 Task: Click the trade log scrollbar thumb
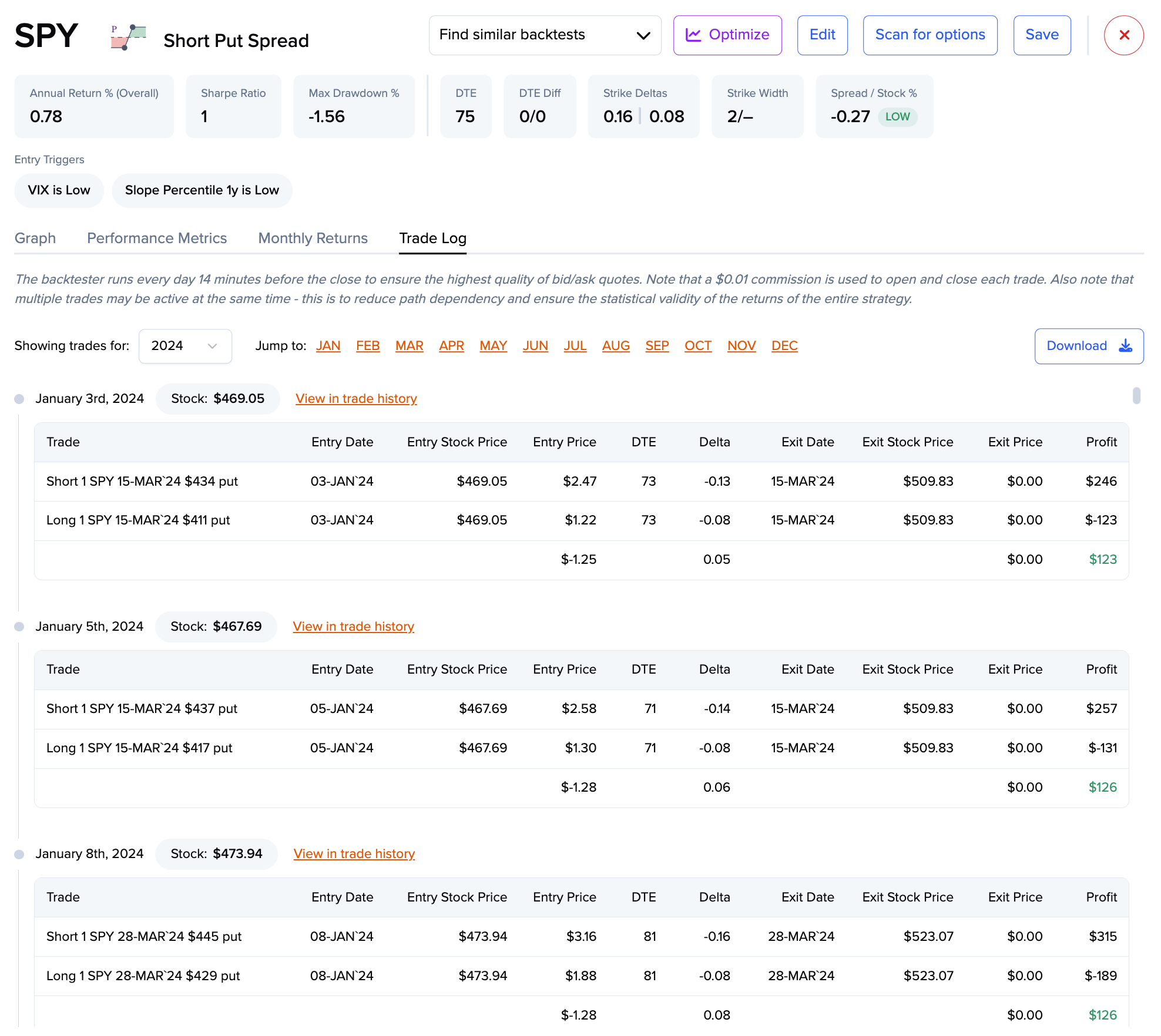pyautogui.click(x=1136, y=396)
